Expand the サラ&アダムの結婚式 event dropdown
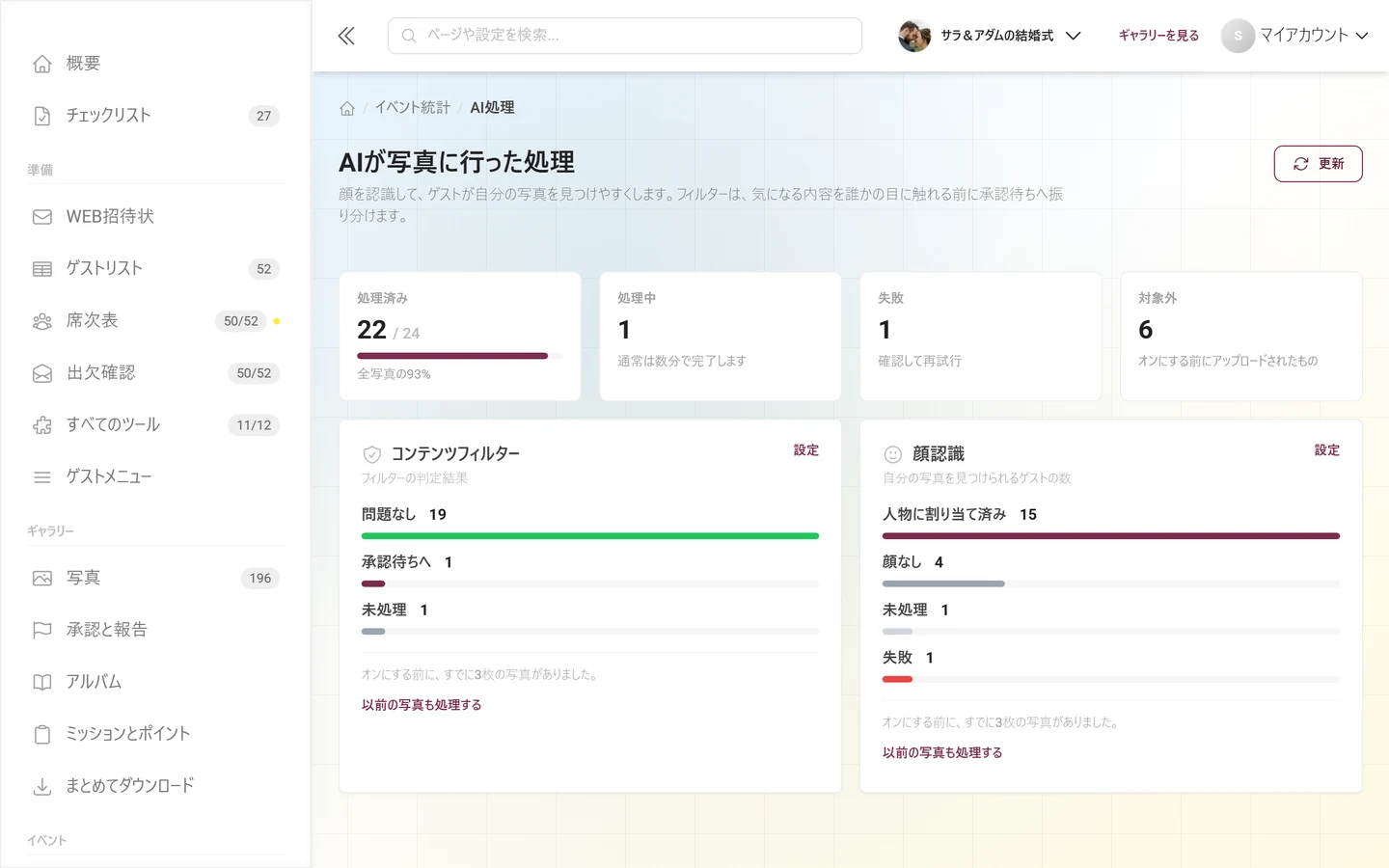Viewport: 1389px width, 868px height. 990,36
